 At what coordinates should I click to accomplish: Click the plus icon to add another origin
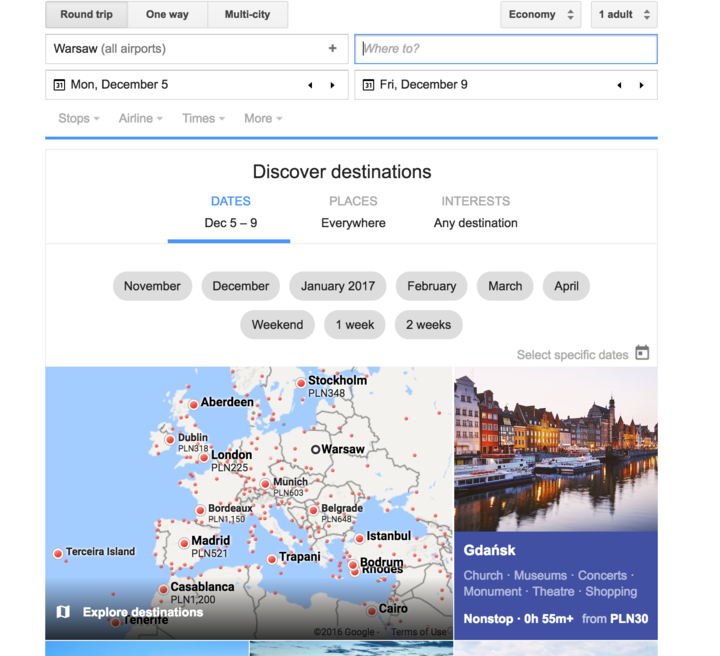click(x=332, y=48)
